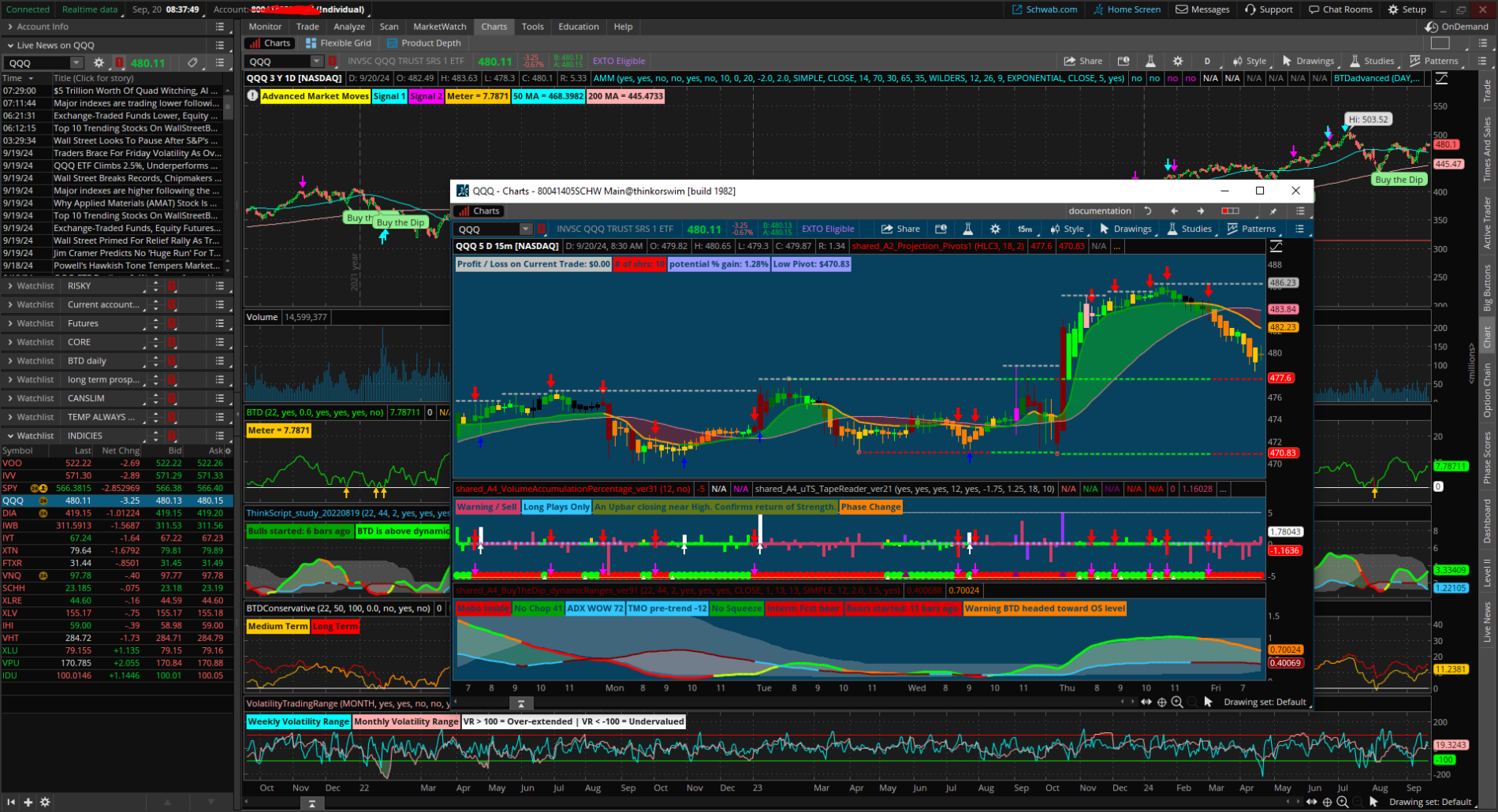1498x812 pixels.
Task: Switch to the Scan tab
Action: tap(389, 27)
